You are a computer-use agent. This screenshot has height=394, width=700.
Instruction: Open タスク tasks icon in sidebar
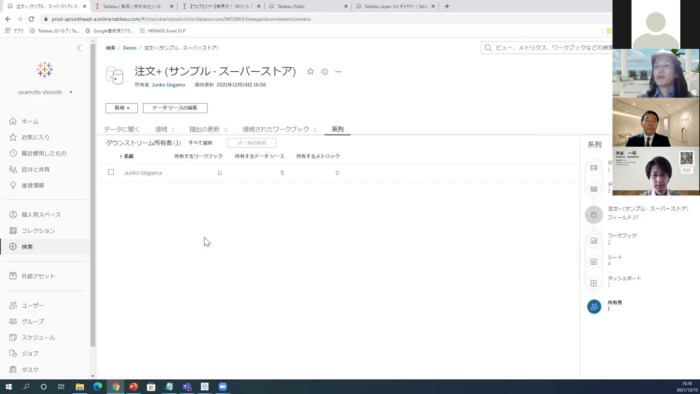(x=13, y=369)
